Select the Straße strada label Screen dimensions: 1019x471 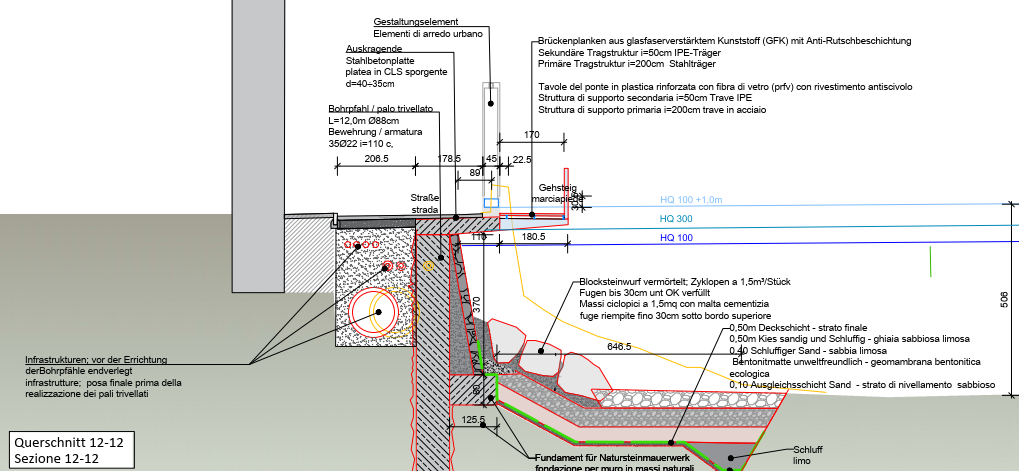[x=425, y=204]
